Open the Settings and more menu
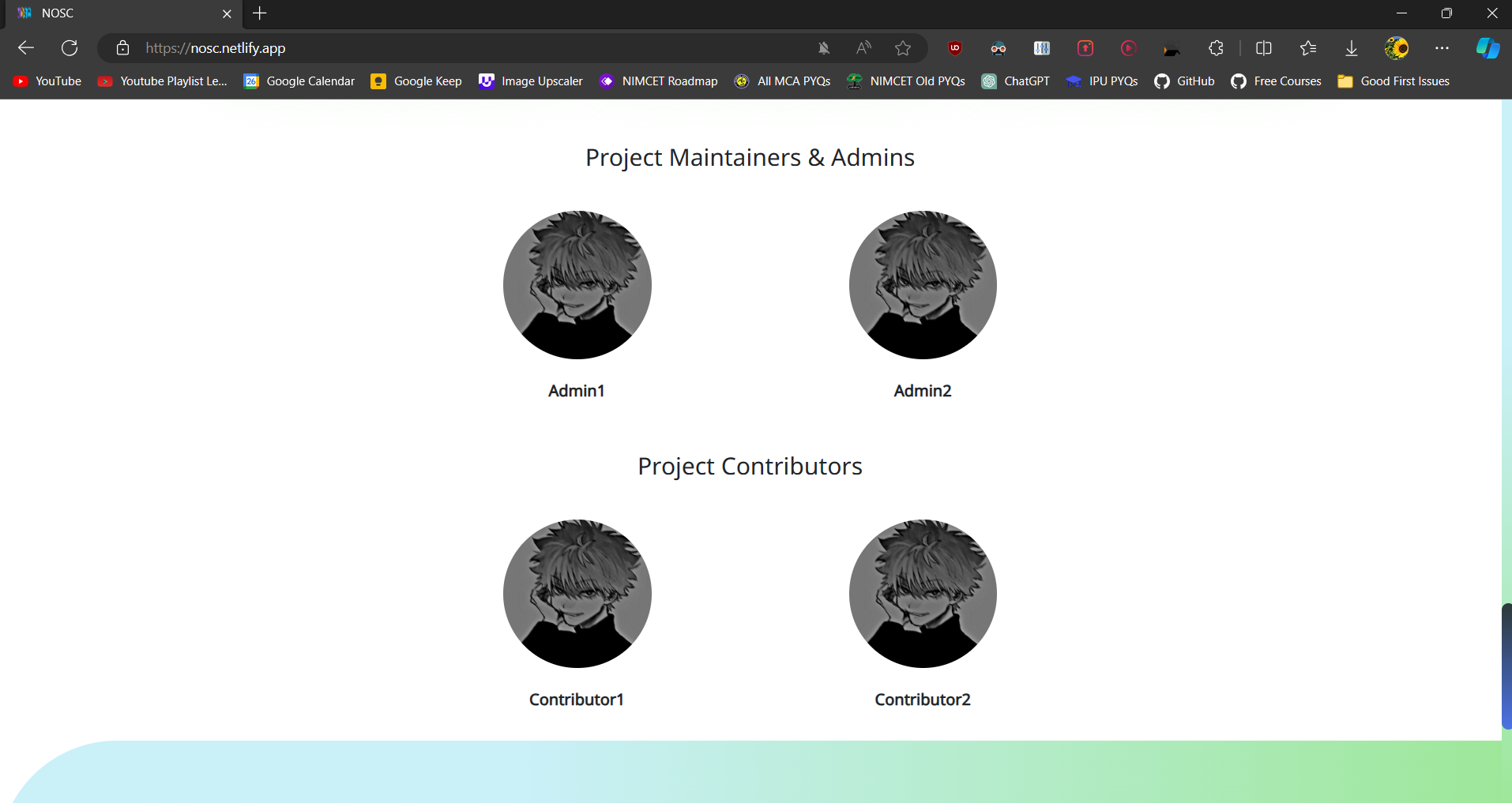Image resolution: width=1512 pixels, height=803 pixels. pyautogui.click(x=1443, y=48)
